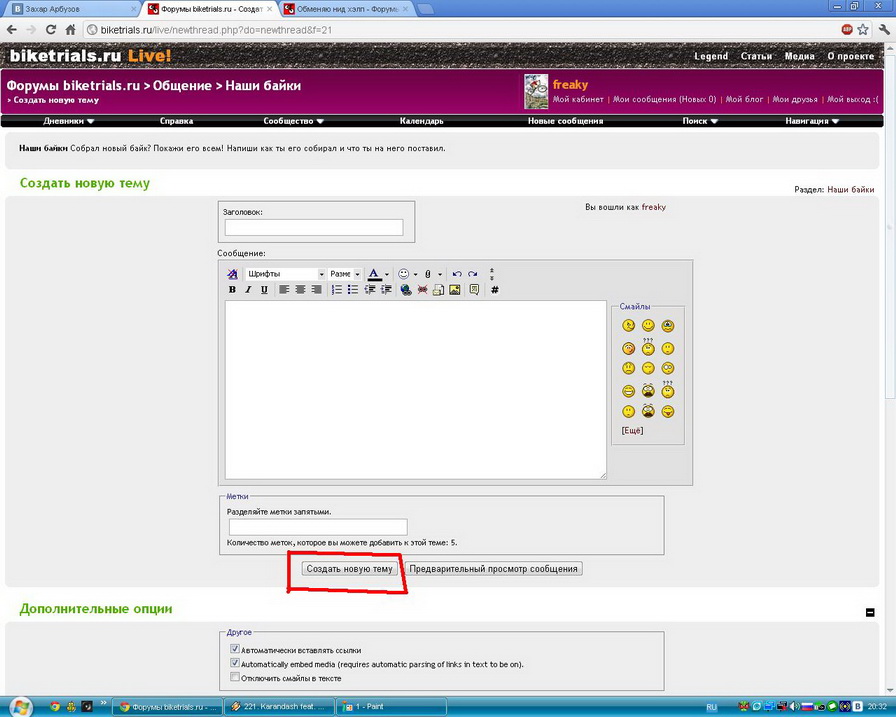896x717 pixels.
Task: Apply underline formatting in the editor
Action: coord(264,290)
